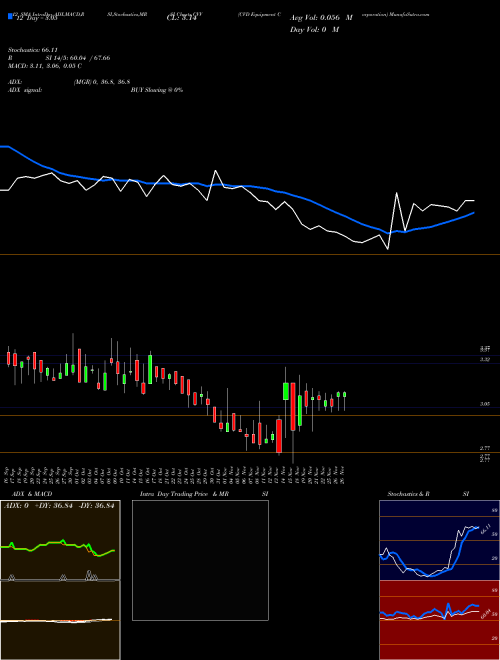Click the '66.11' label in the Stochastics panel

[x=485, y=529]
